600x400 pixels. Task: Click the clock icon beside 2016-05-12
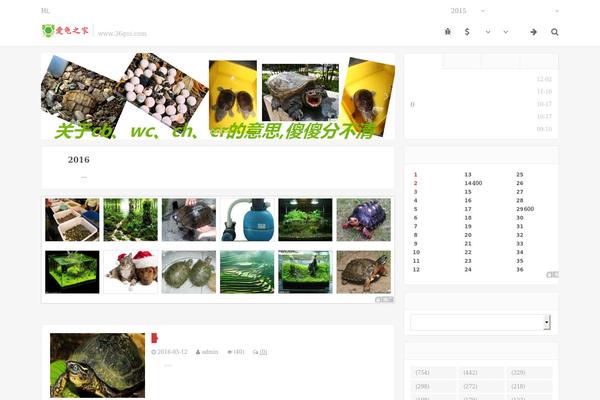(x=153, y=352)
